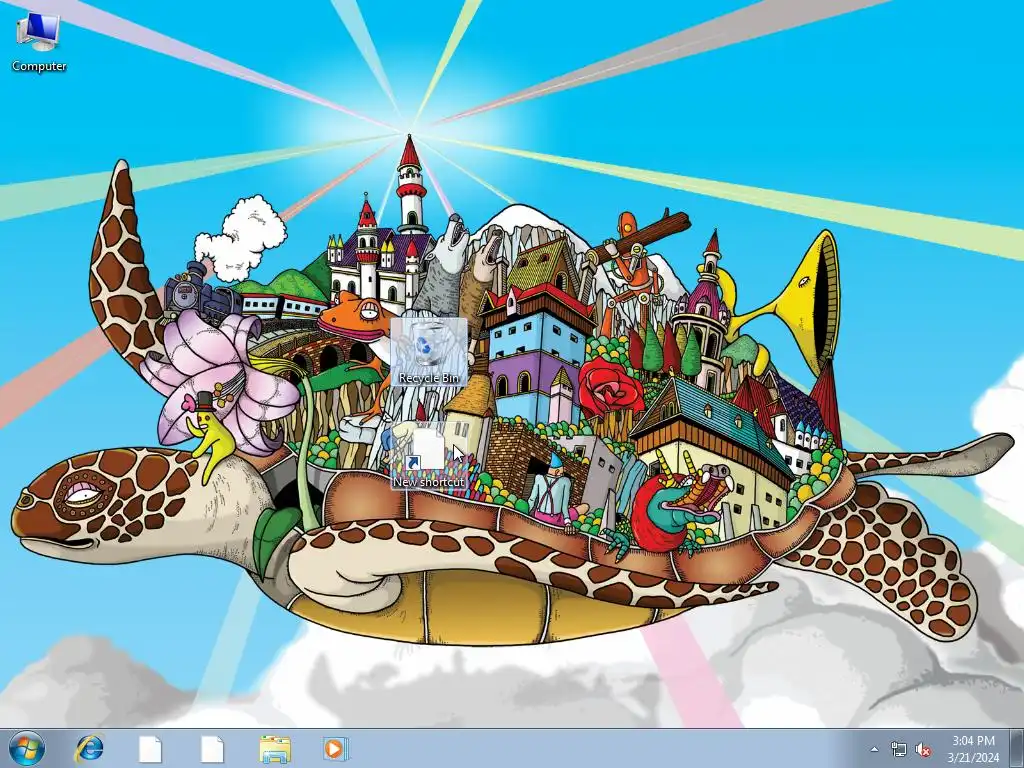Open the network status tray icon

tap(899, 750)
